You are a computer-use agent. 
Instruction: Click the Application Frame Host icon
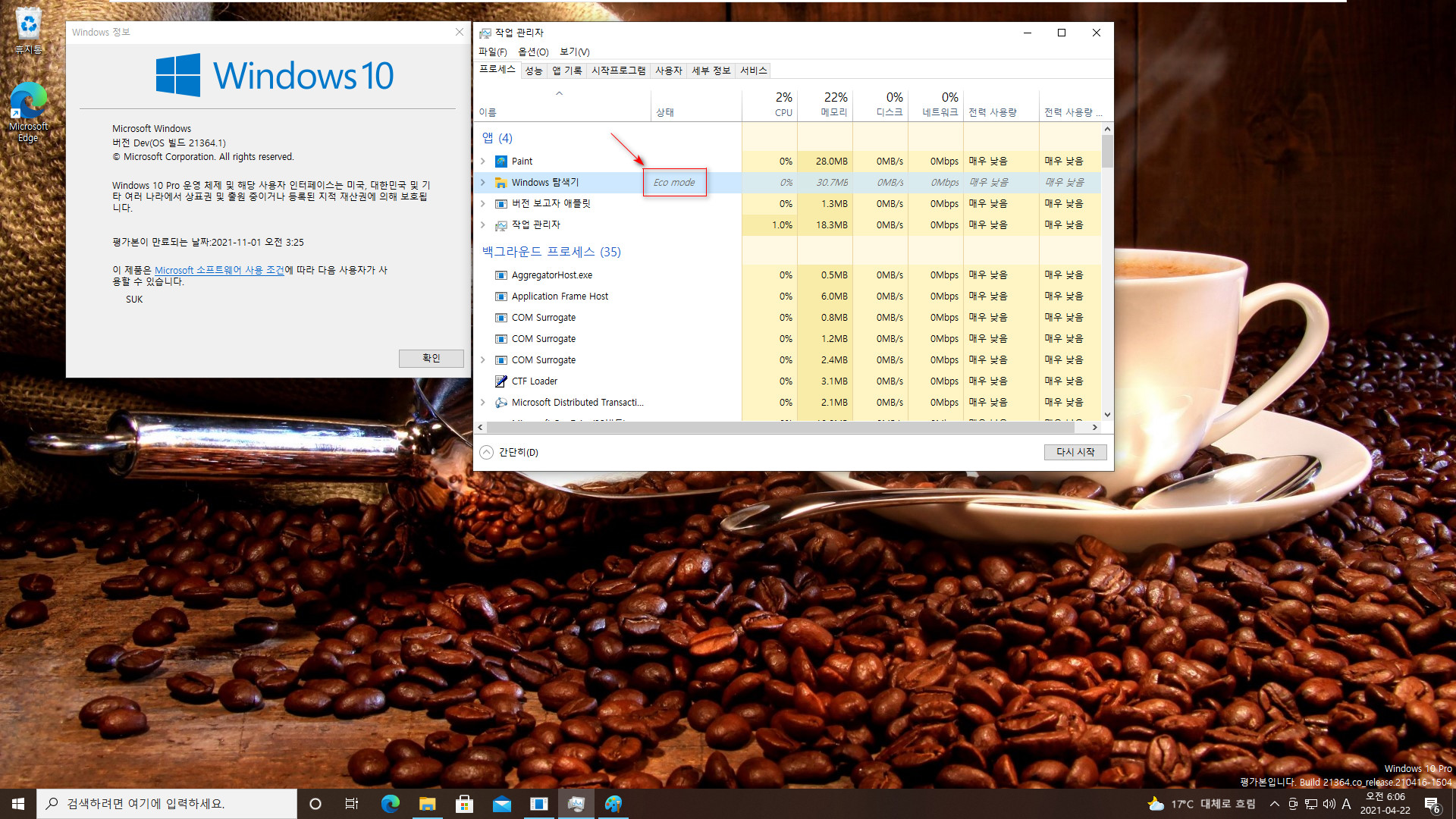500,296
